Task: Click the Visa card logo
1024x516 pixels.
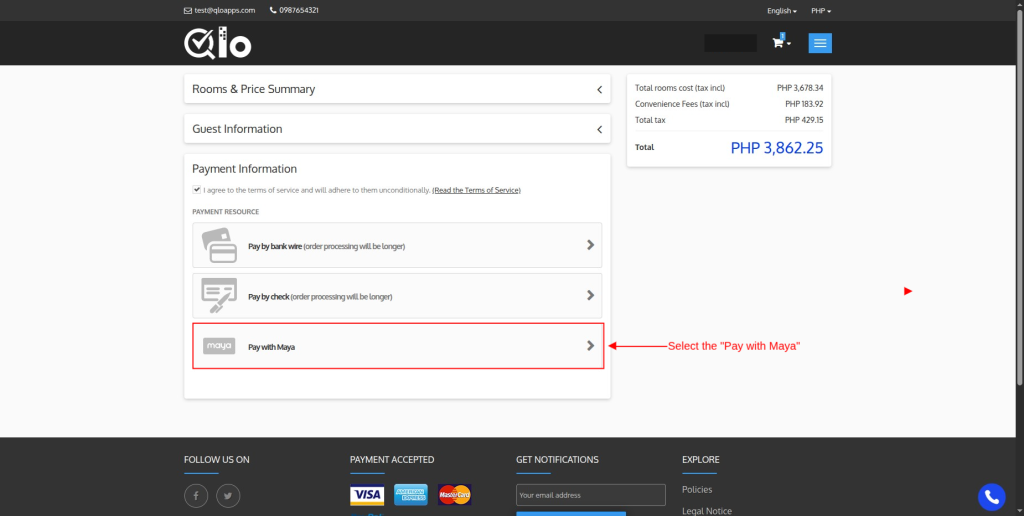Action: (x=367, y=495)
